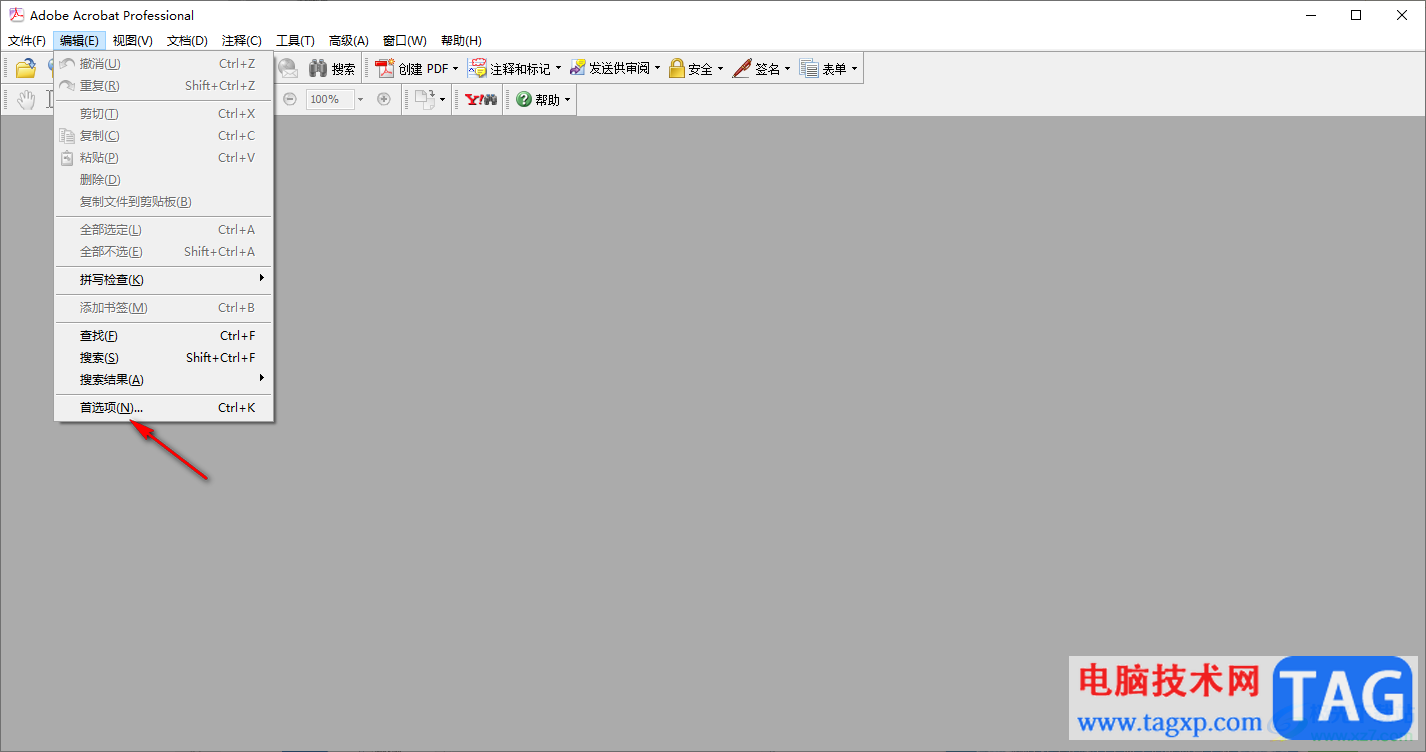Open Comment and Markup dropdown arrow
1426x752 pixels.
[558, 69]
